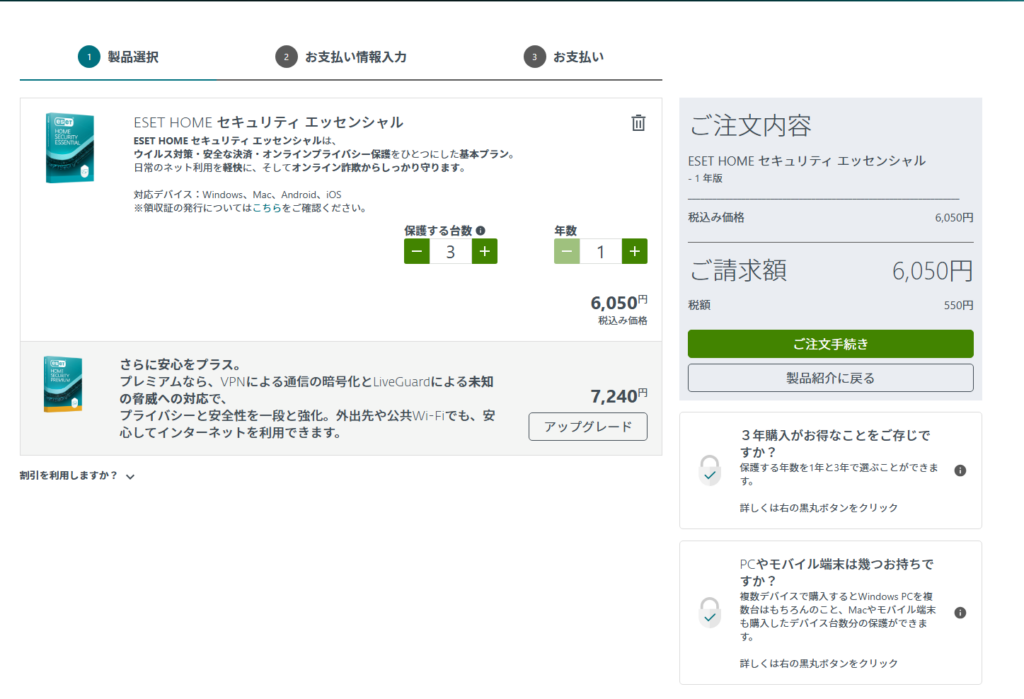The image size is (1024, 699).
Task: Click the 税込み価格 6,050円 row in order summary
Action: (x=830, y=218)
